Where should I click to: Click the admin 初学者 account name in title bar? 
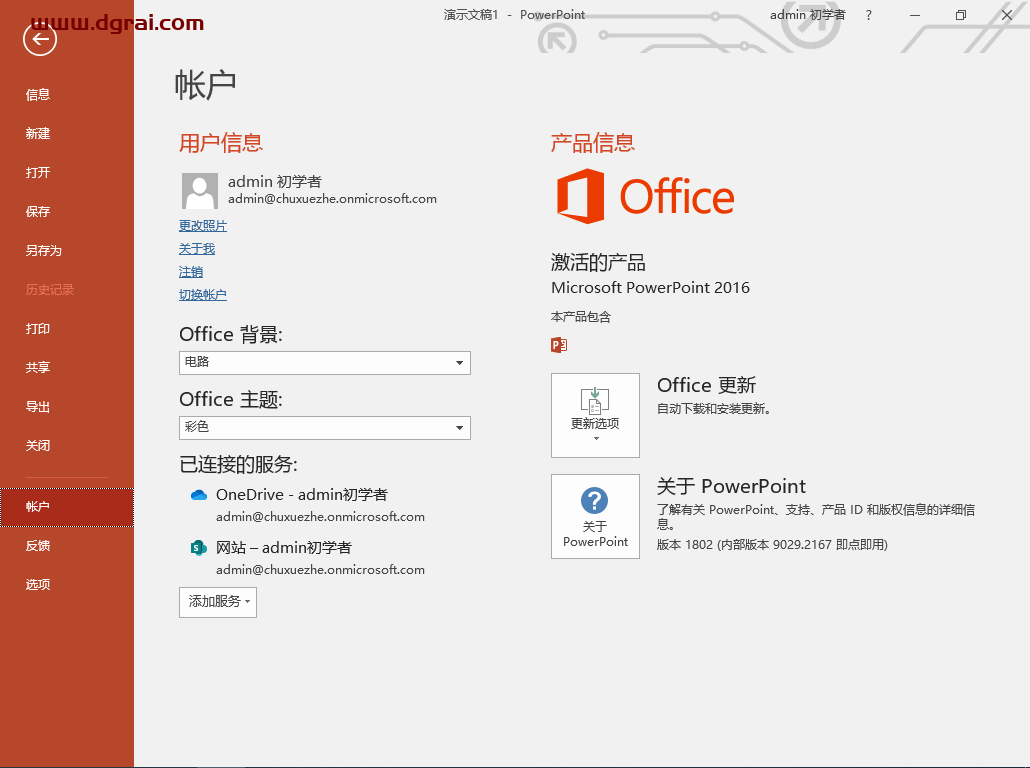(x=807, y=15)
